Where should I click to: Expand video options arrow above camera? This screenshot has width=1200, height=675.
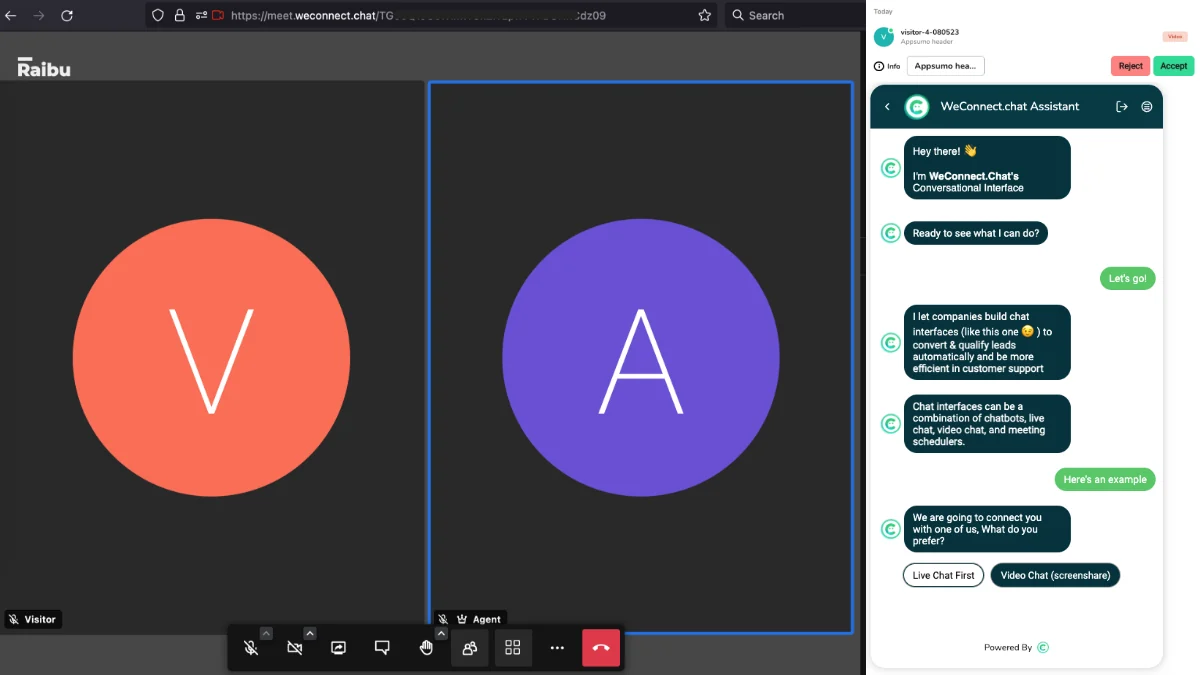click(x=310, y=633)
